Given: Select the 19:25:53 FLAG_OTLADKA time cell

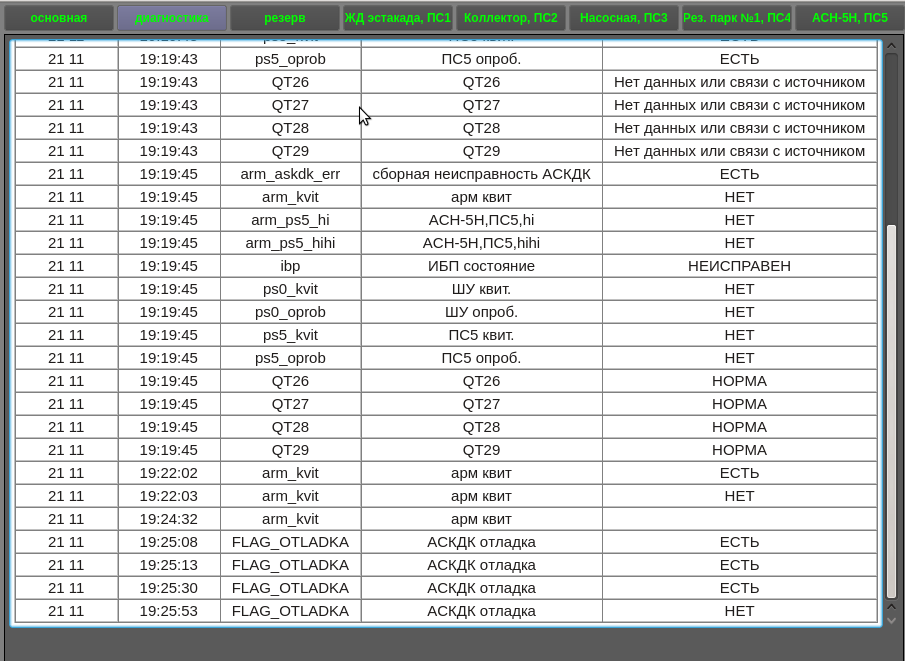Looking at the screenshot, I should tap(168, 611).
